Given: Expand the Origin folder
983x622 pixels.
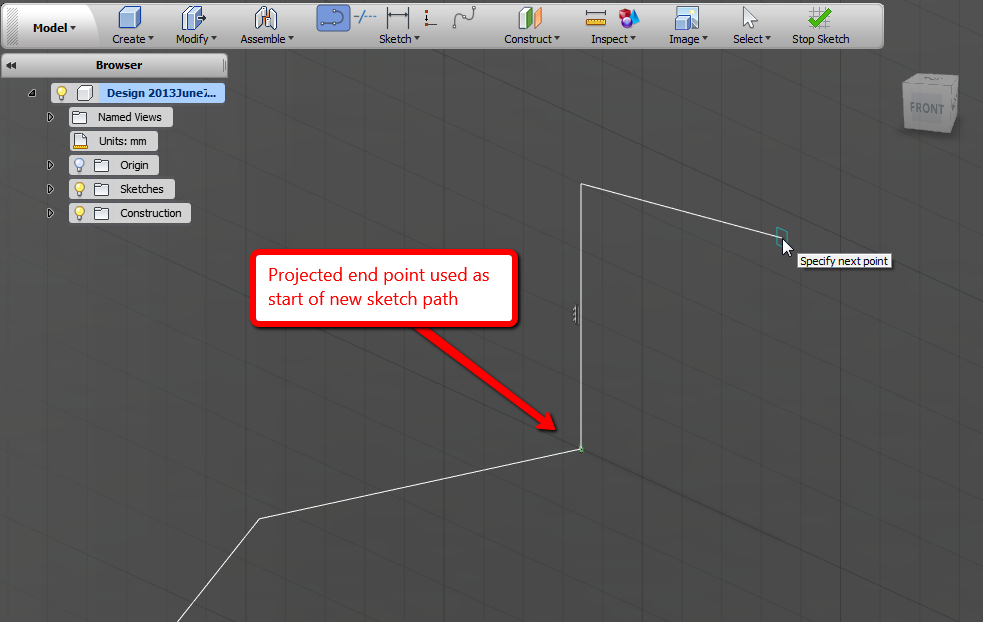Looking at the screenshot, I should coord(50,165).
